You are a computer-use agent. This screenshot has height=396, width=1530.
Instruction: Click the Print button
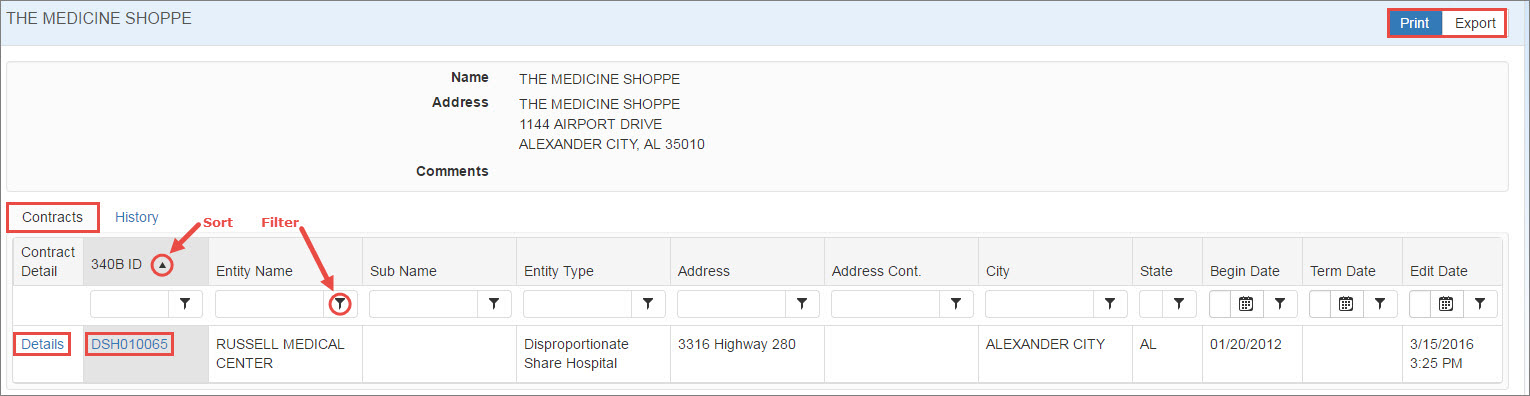click(1414, 23)
